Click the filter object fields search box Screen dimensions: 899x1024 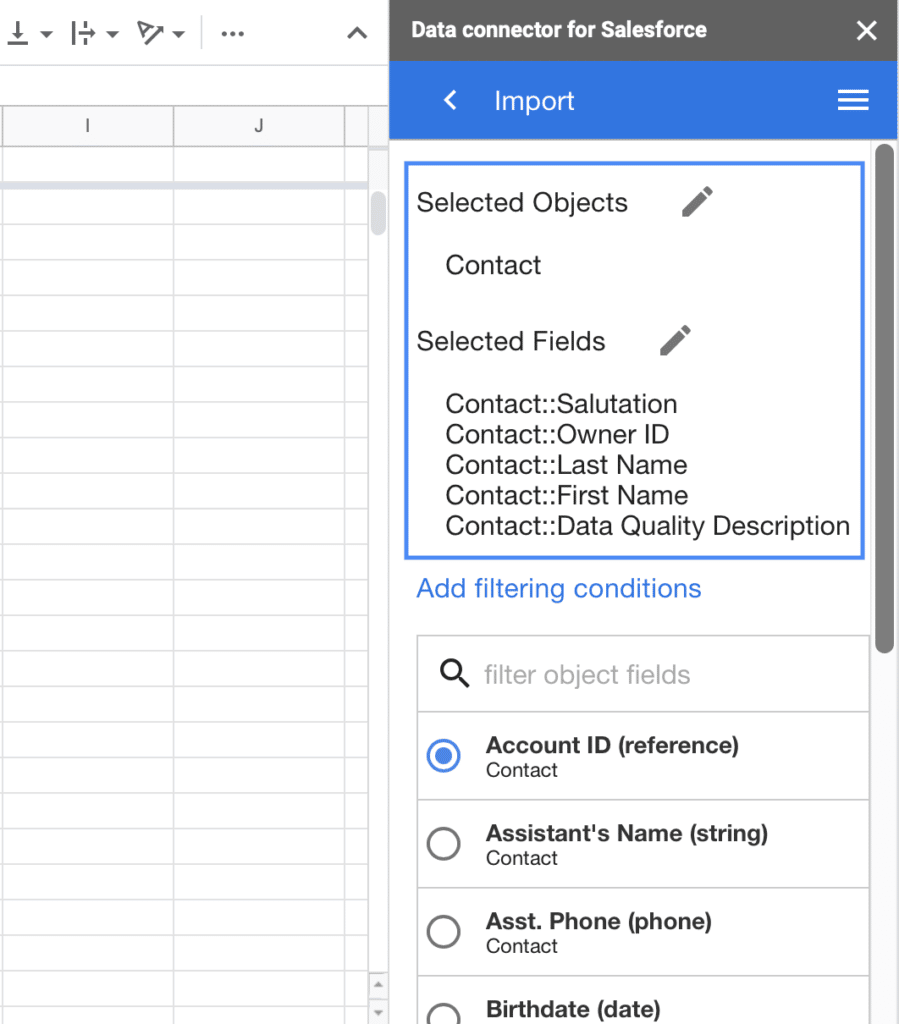[x=643, y=674]
